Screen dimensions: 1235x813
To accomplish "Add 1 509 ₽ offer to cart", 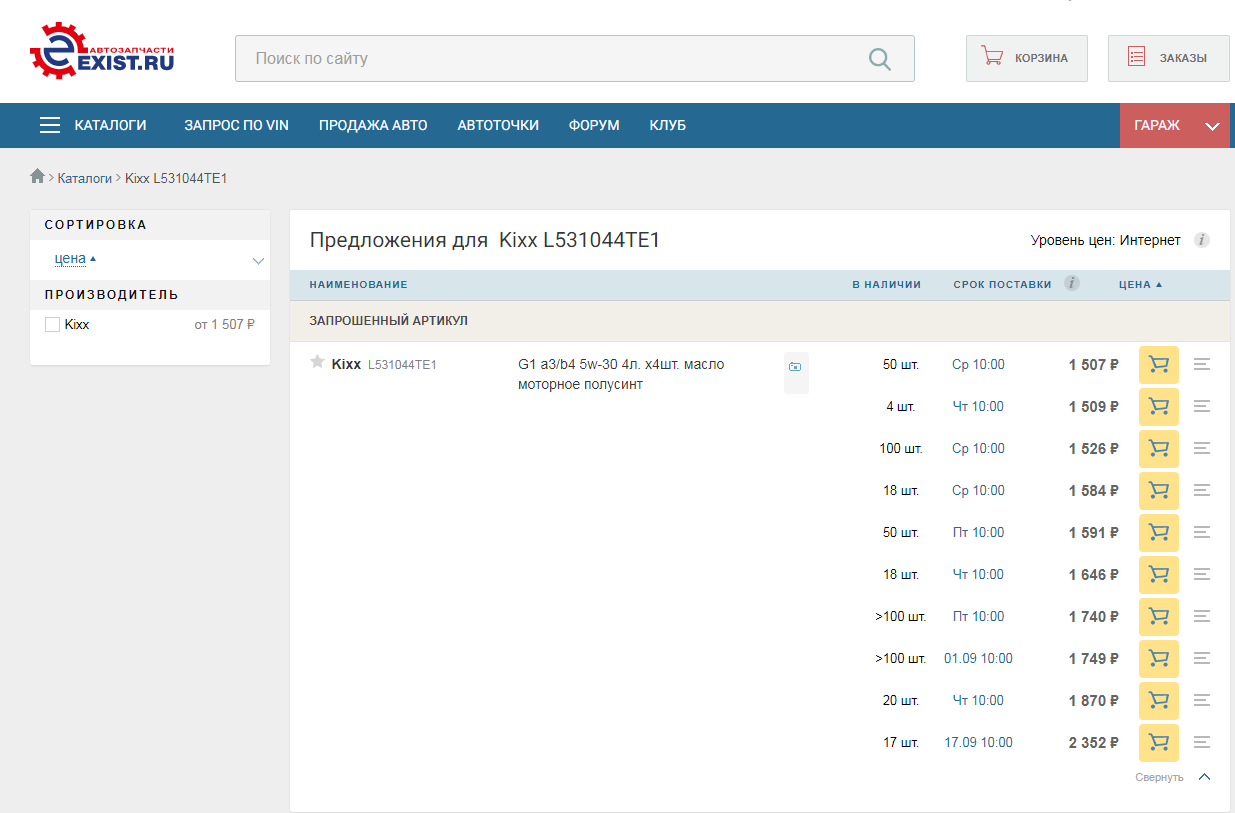I will (1159, 407).
